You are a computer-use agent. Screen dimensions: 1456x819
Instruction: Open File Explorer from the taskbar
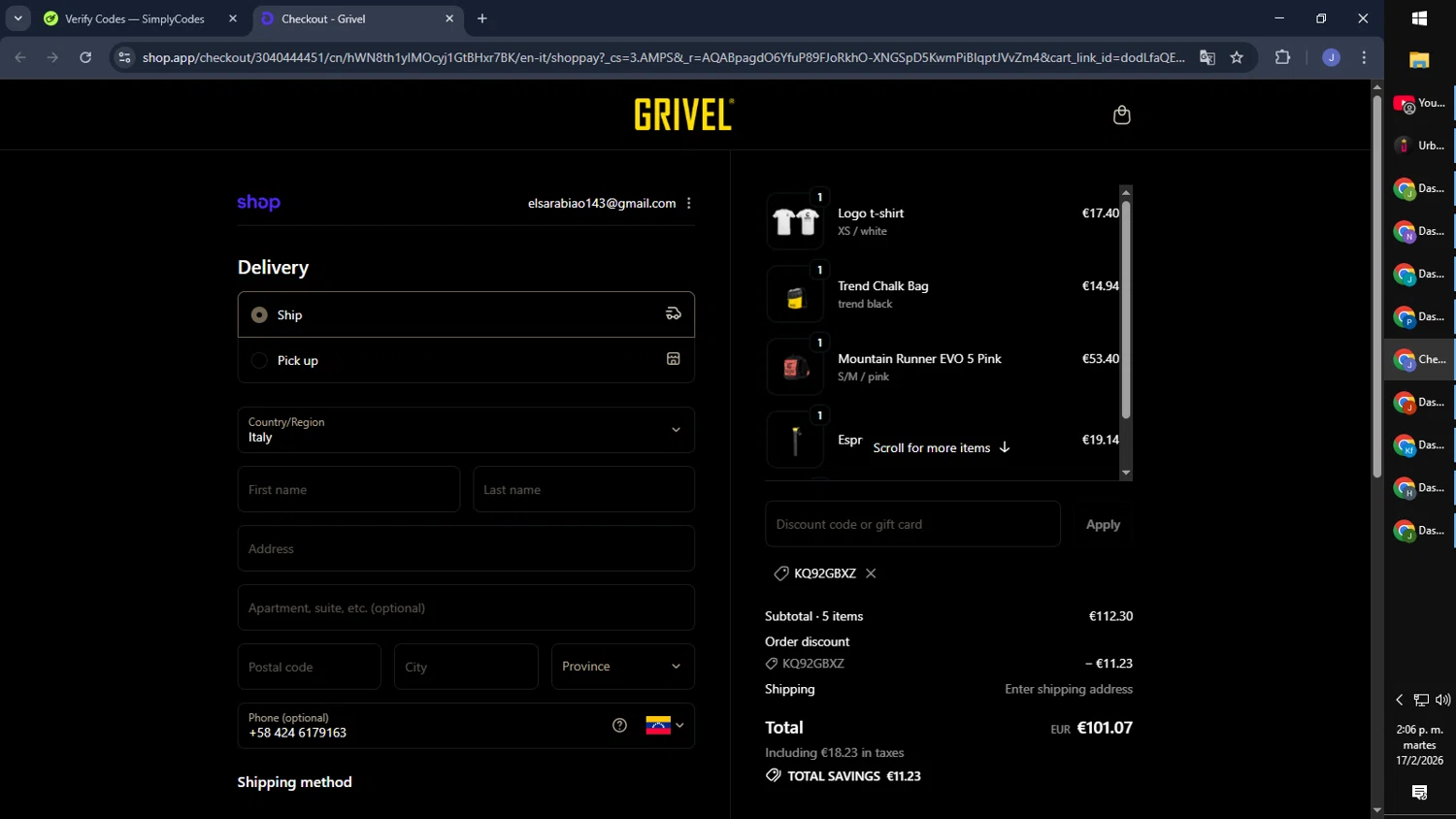point(1419,60)
